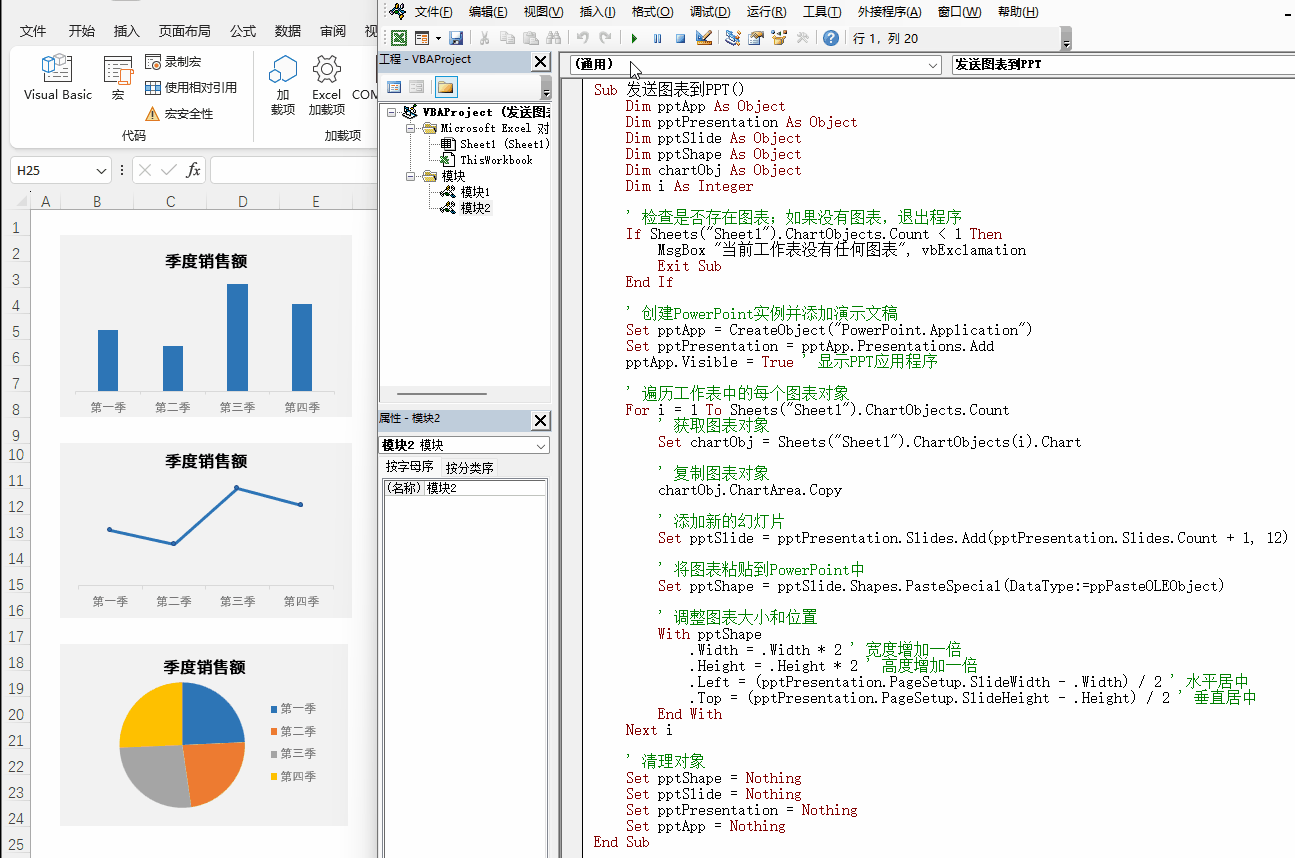Open the 运行(R) menu
Image resolution: width=1295 pixels, height=858 pixels.
(x=766, y=12)
